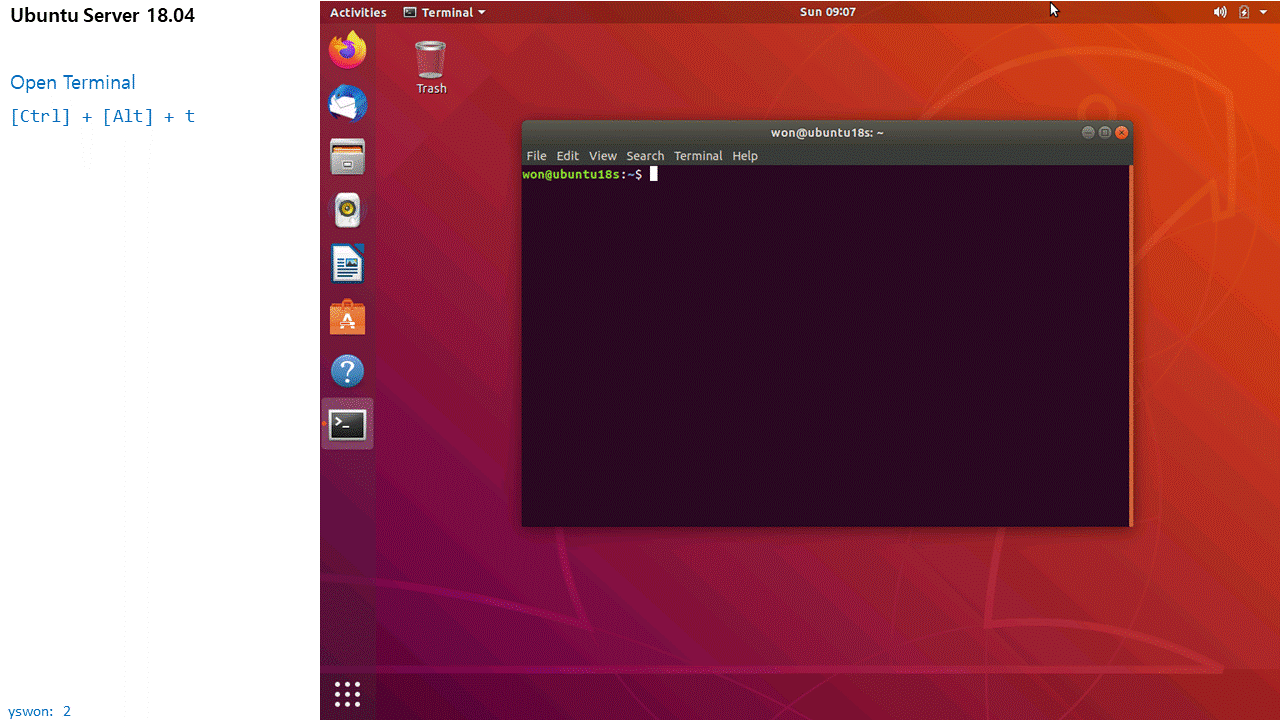Click the terminal's vertical scrollbar

(x=1131, y=345)
